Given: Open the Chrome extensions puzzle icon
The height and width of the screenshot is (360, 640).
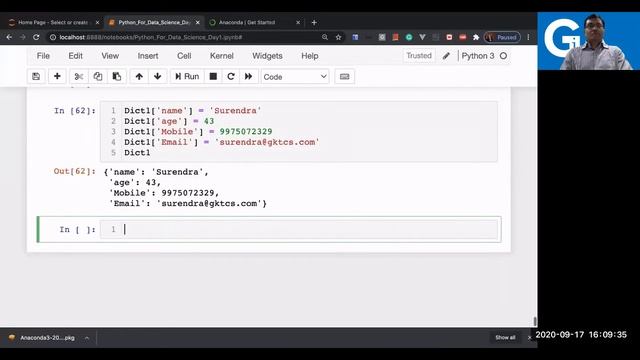Looking at the screenshot, I should (476, 37).
